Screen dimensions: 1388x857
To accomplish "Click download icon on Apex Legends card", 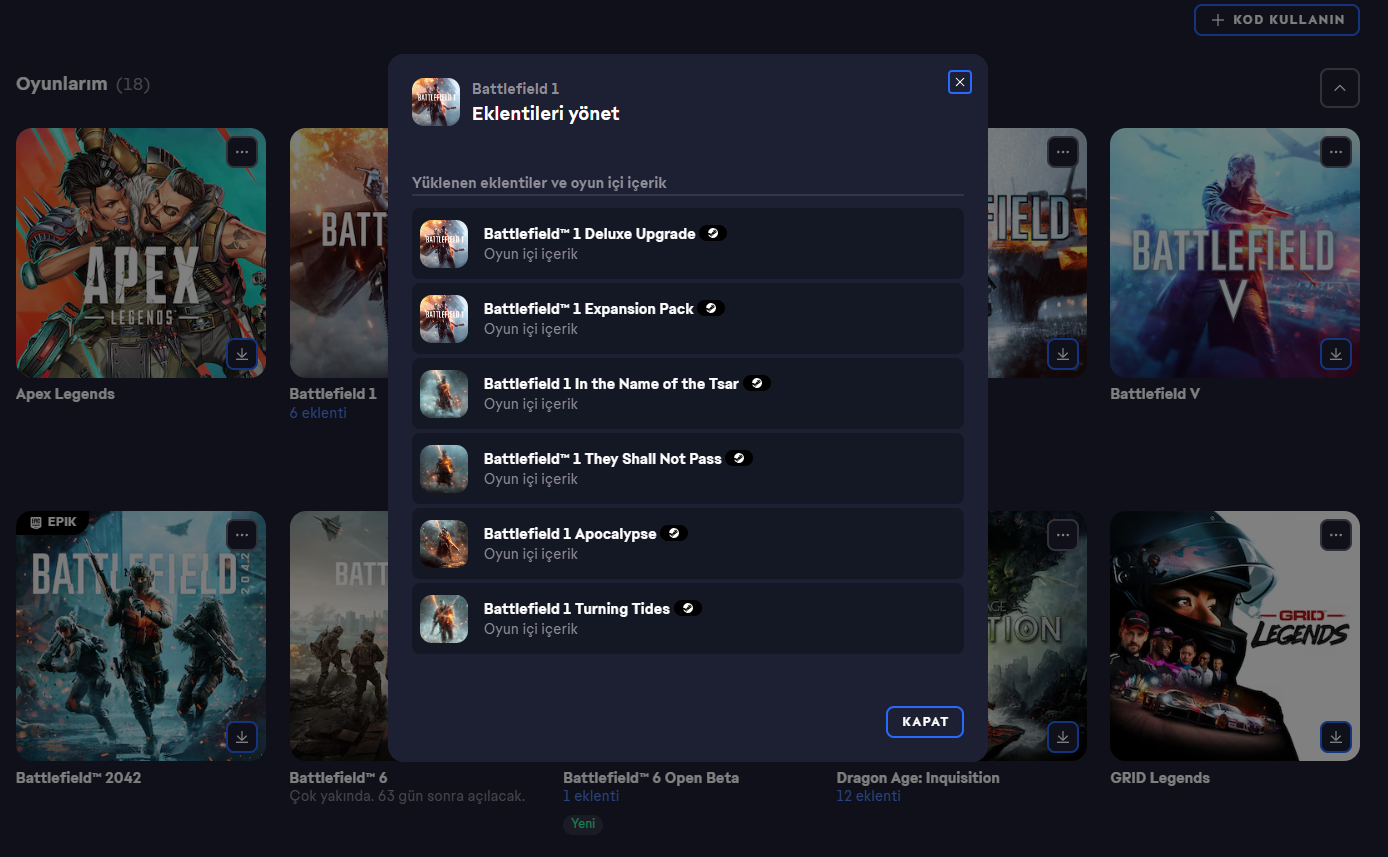I will tap(242, 354).
